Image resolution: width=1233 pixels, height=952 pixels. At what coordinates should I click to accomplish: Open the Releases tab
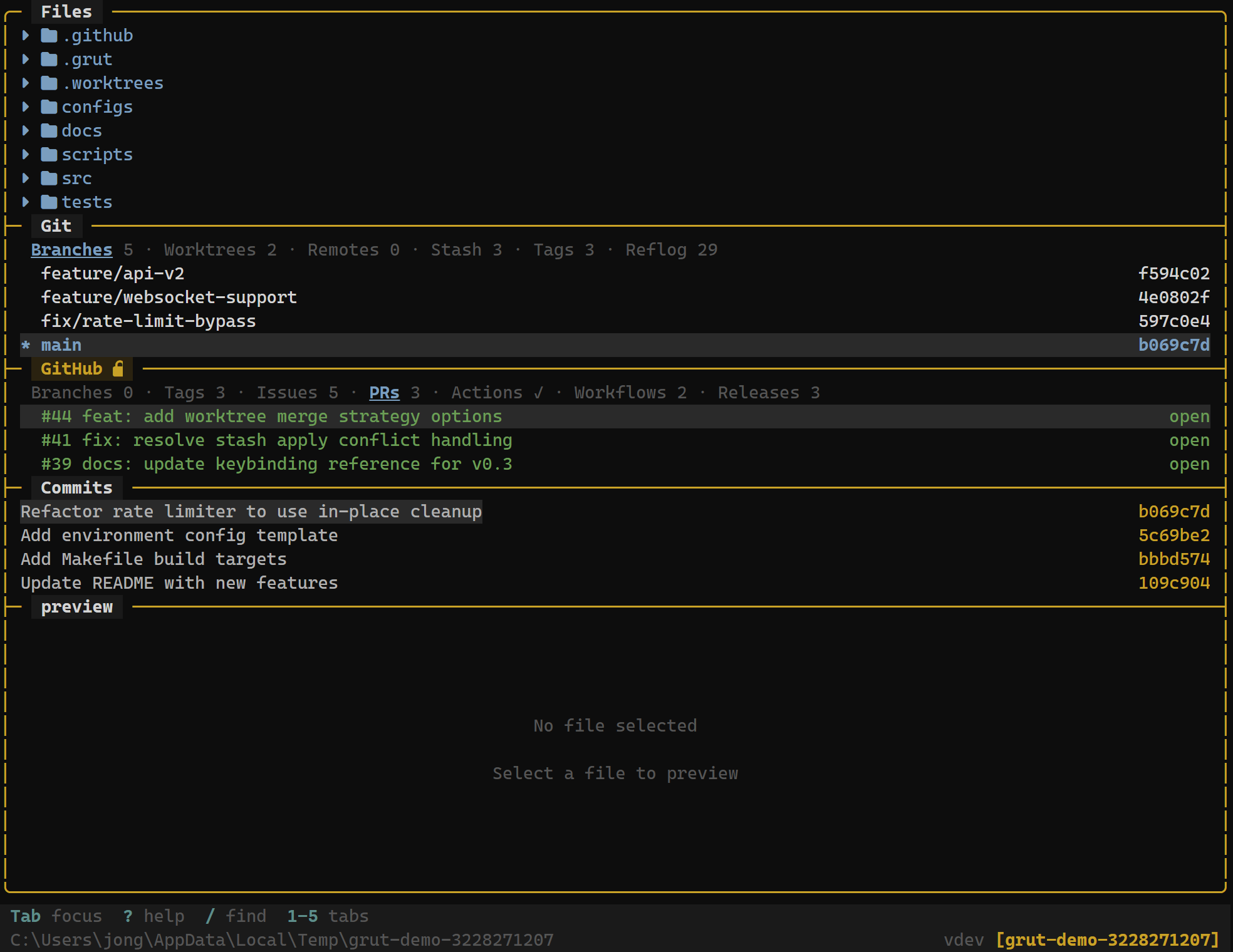click(769, 393)
